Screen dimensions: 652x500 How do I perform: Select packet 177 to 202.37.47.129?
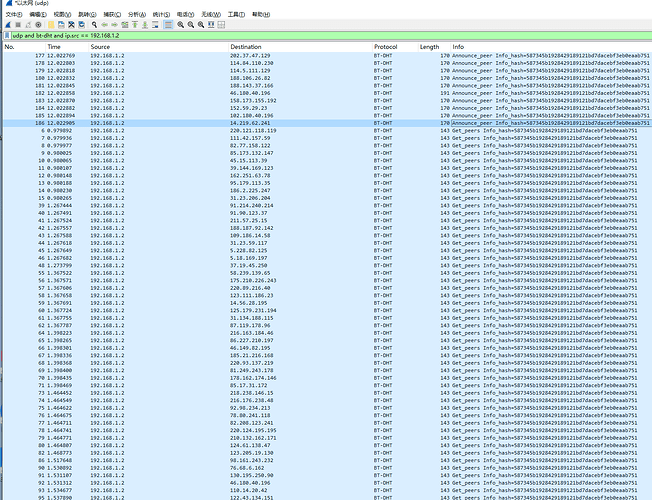[x=328, y=56]
